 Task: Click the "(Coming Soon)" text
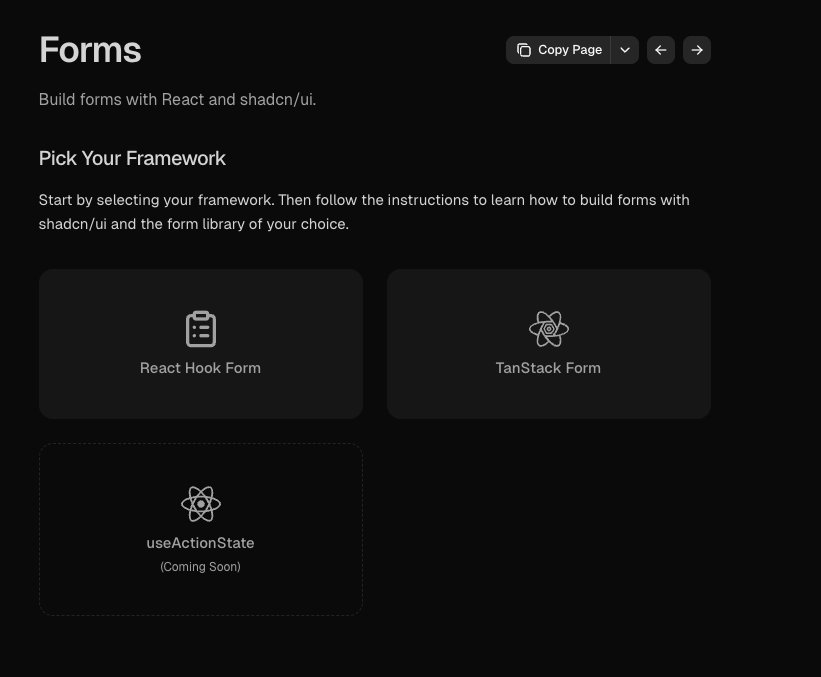[201, 567]
